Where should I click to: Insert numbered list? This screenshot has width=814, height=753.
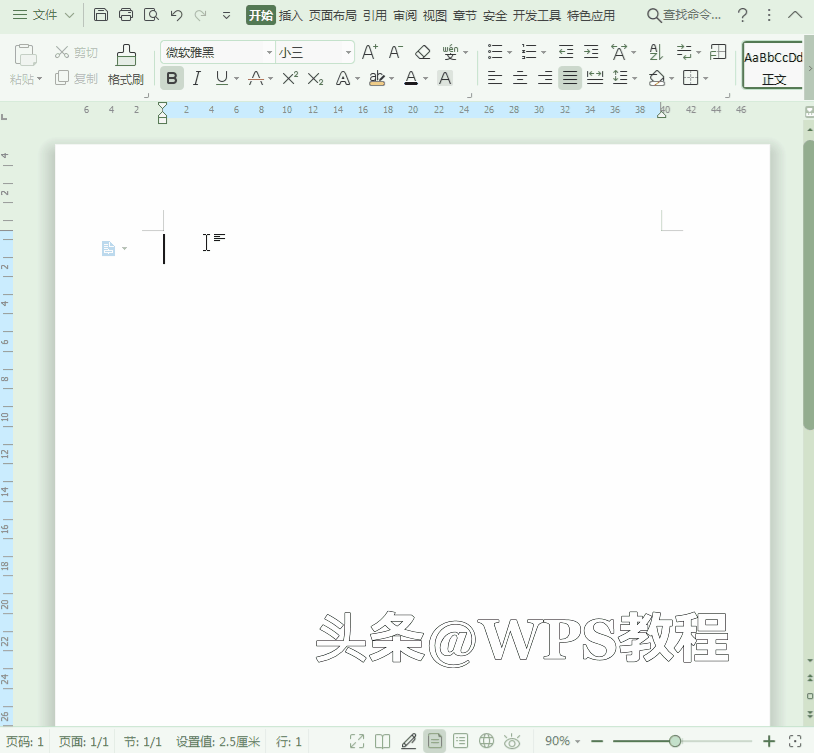pyautogui.click(x=529, y=52)
